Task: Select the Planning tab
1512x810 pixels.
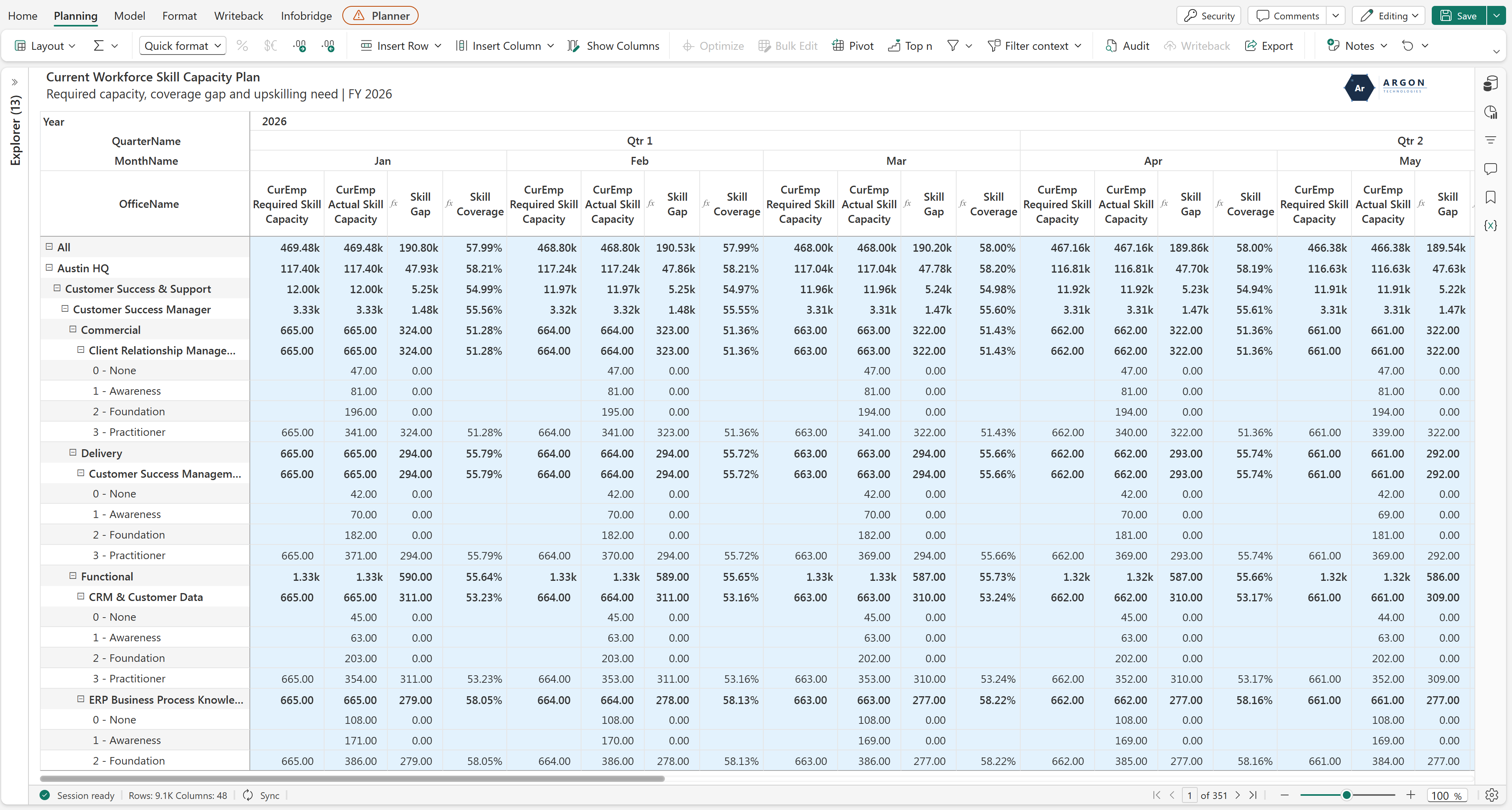Action: [x=76, y=16]
